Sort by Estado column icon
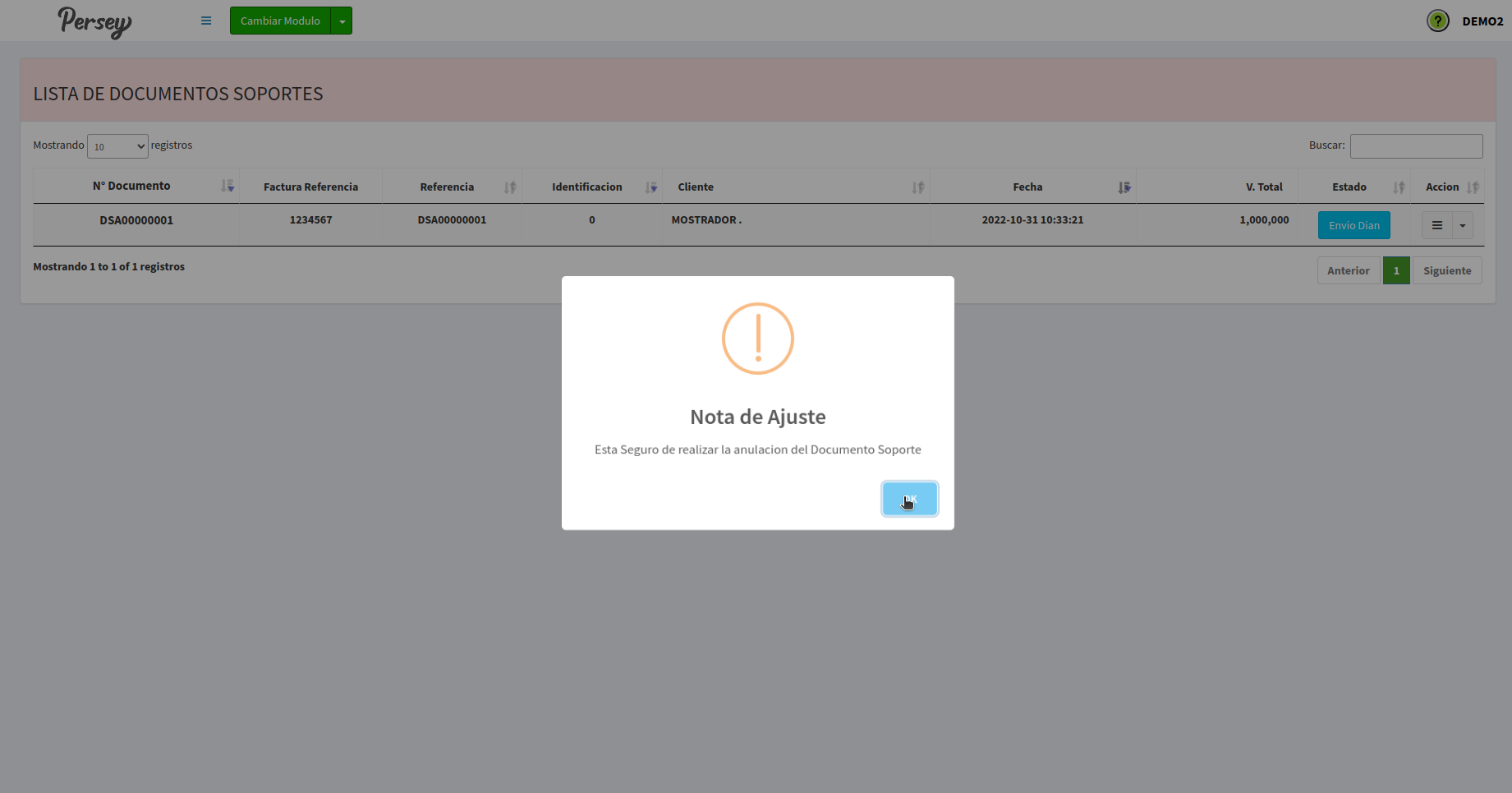This screenshot has width=1512, height=793. coord(1399,187)
